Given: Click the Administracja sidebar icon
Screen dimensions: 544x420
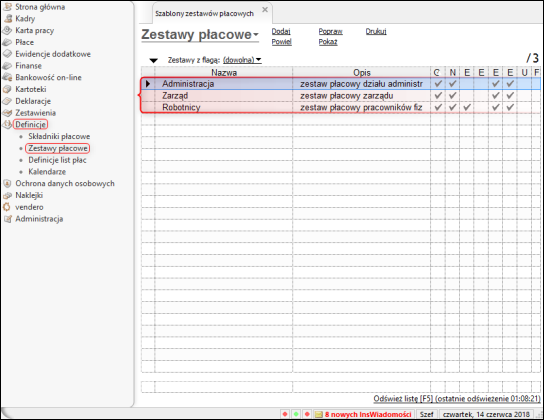Looking at the screenshot, I should pos(8,219).
